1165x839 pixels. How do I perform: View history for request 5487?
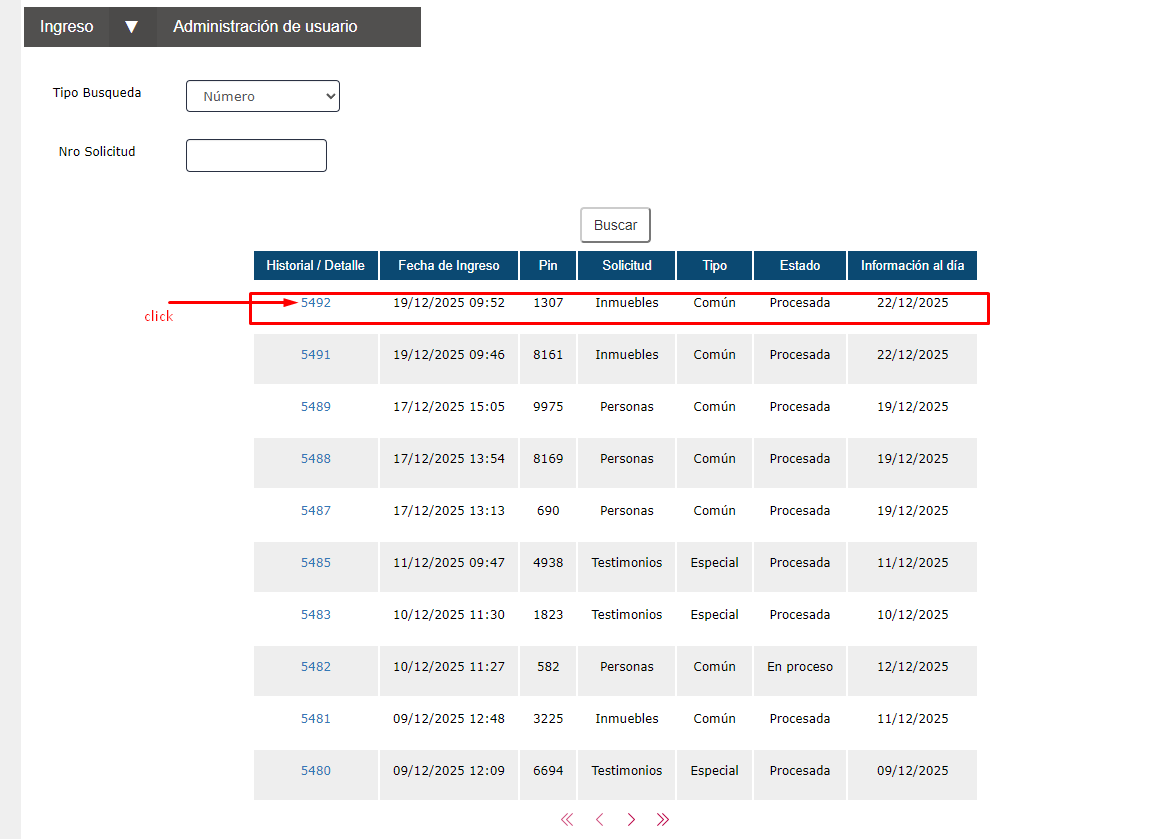coord(316,511)
